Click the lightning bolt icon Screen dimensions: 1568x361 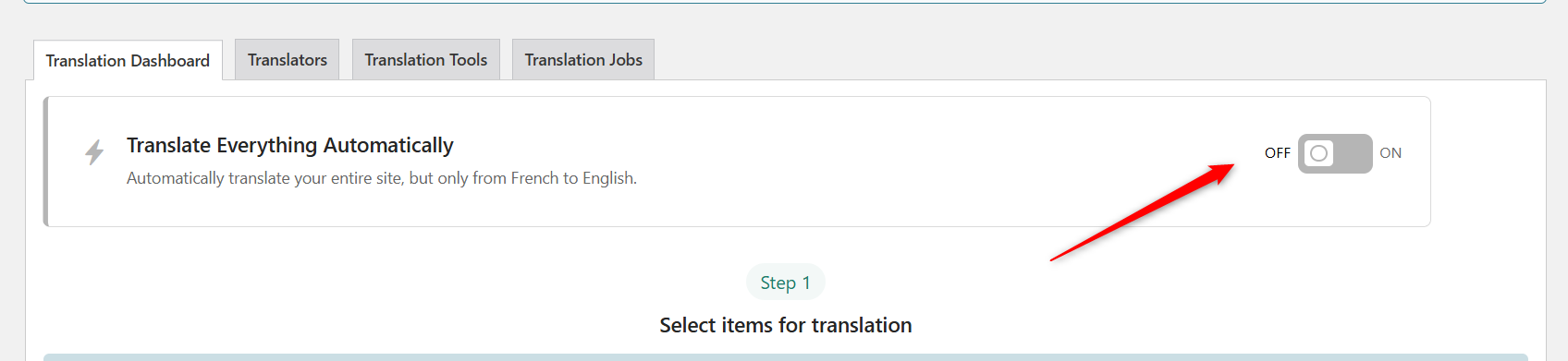tap(93, 152)
